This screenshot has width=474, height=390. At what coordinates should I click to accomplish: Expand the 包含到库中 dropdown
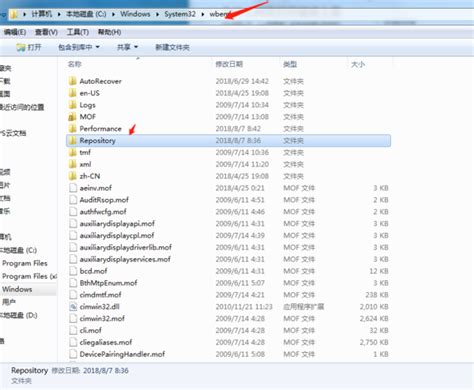click(x=79, y=47)
